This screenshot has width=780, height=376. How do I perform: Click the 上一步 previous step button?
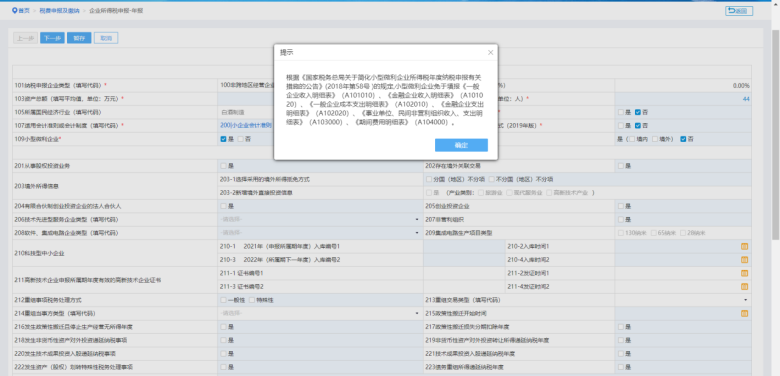[25, 38]
